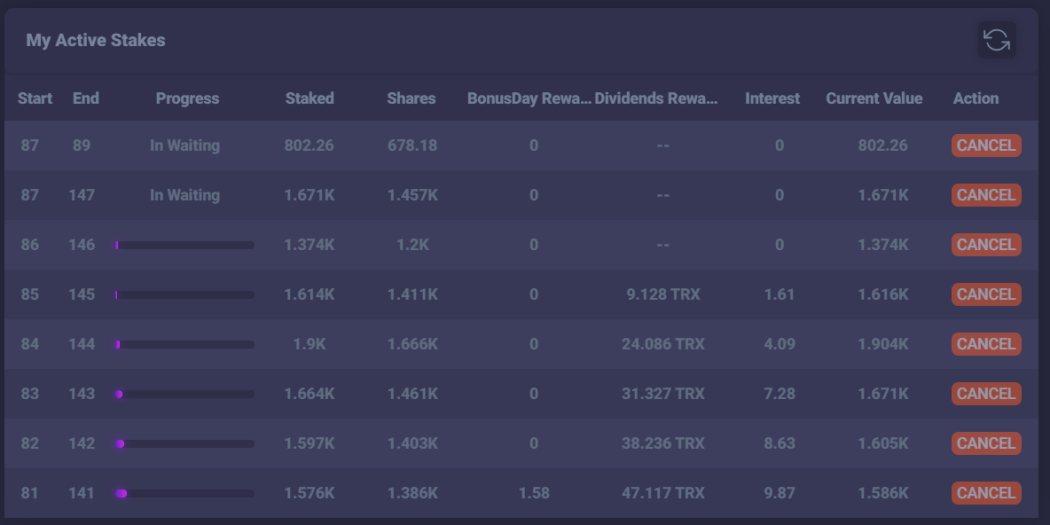Sort by the Start column header

tap(35, 98)
